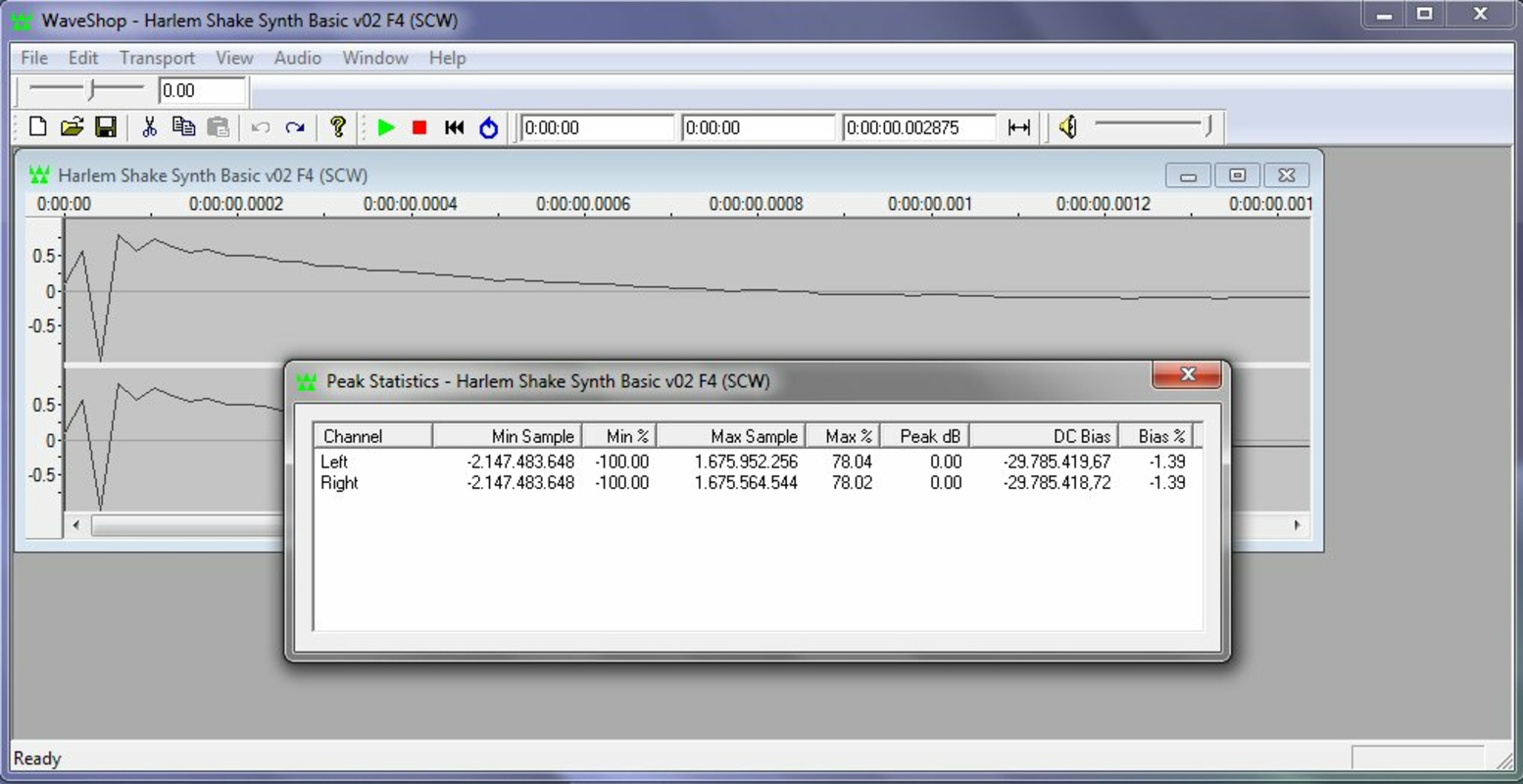Image resolution: width=1523 pixels, height=784 pixels.
Task: Click the double-arrow icon beside the time fields
Action: (x=1019, y=127)
